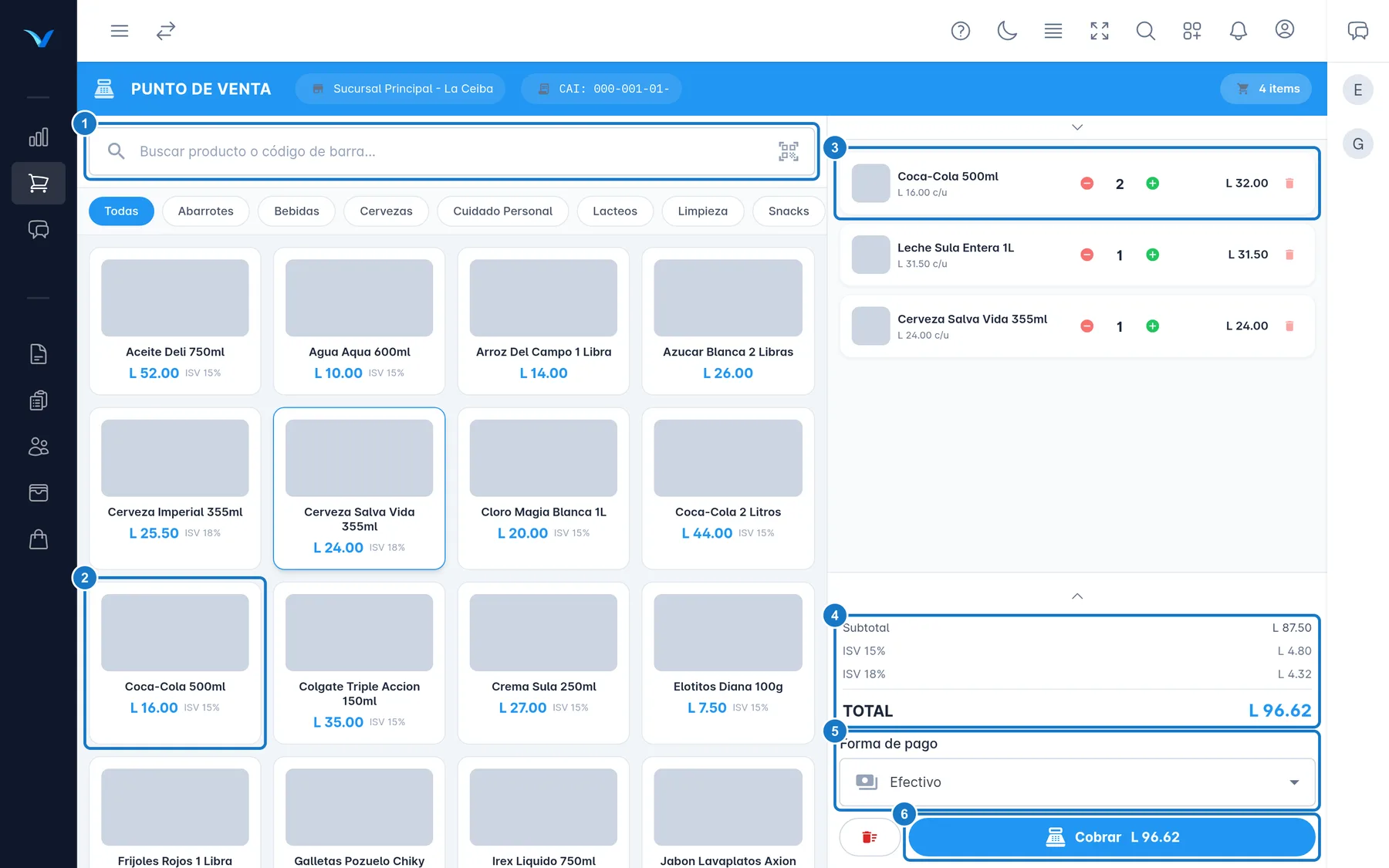Increase Coca-Cola 500ml quantity
1389x868 pixels.
click(x=1152, y=184)
